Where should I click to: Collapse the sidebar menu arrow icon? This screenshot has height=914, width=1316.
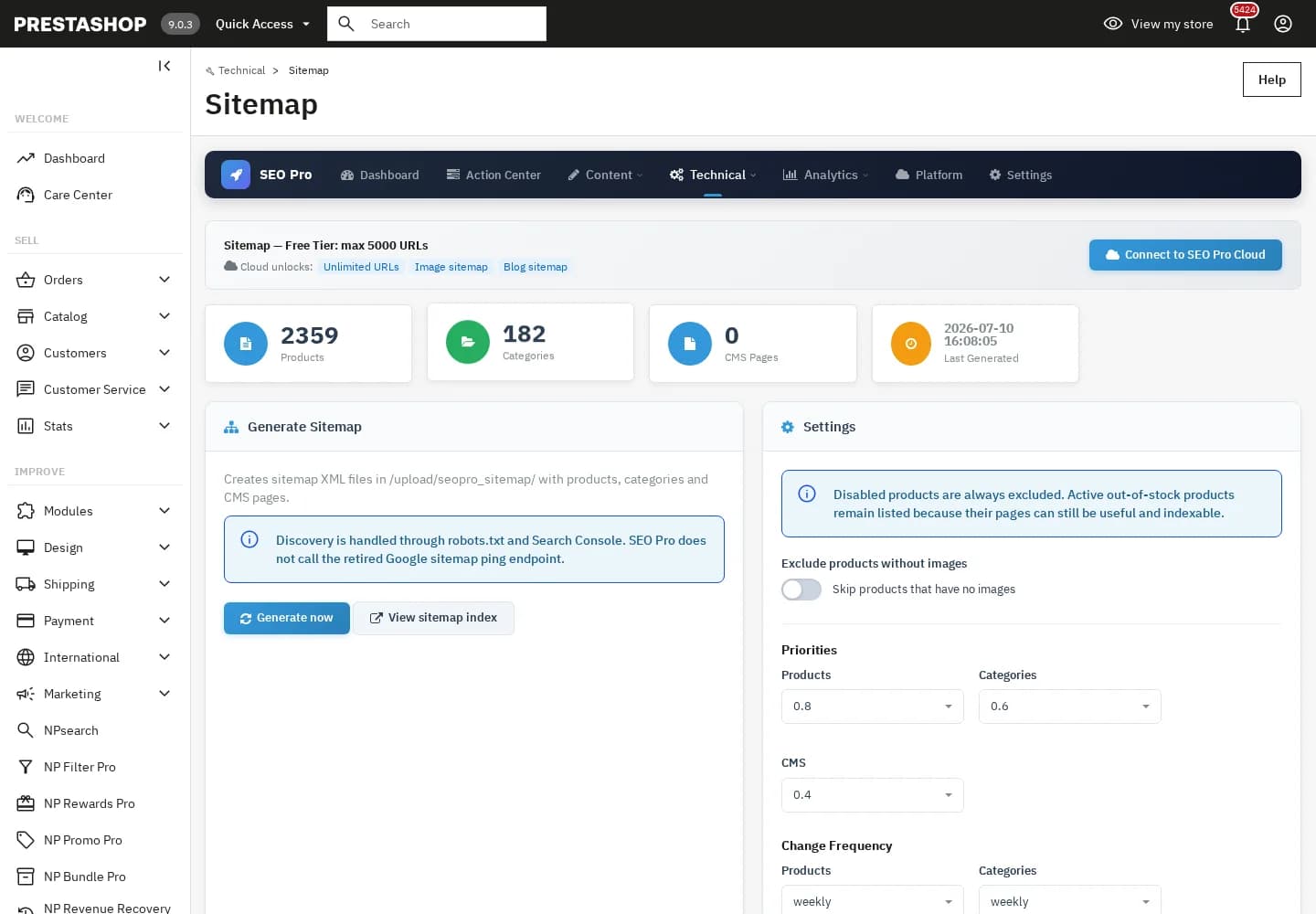click(x=164, y=66)
